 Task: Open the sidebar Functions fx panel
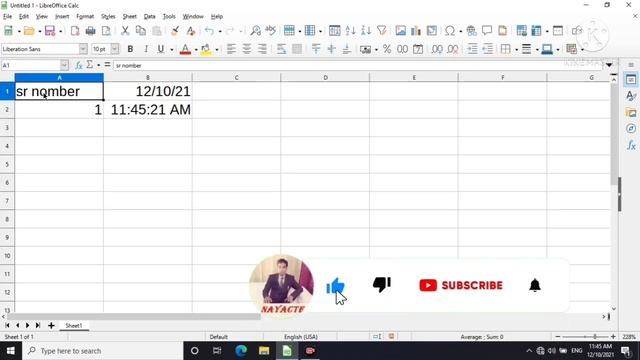[631, 146]
